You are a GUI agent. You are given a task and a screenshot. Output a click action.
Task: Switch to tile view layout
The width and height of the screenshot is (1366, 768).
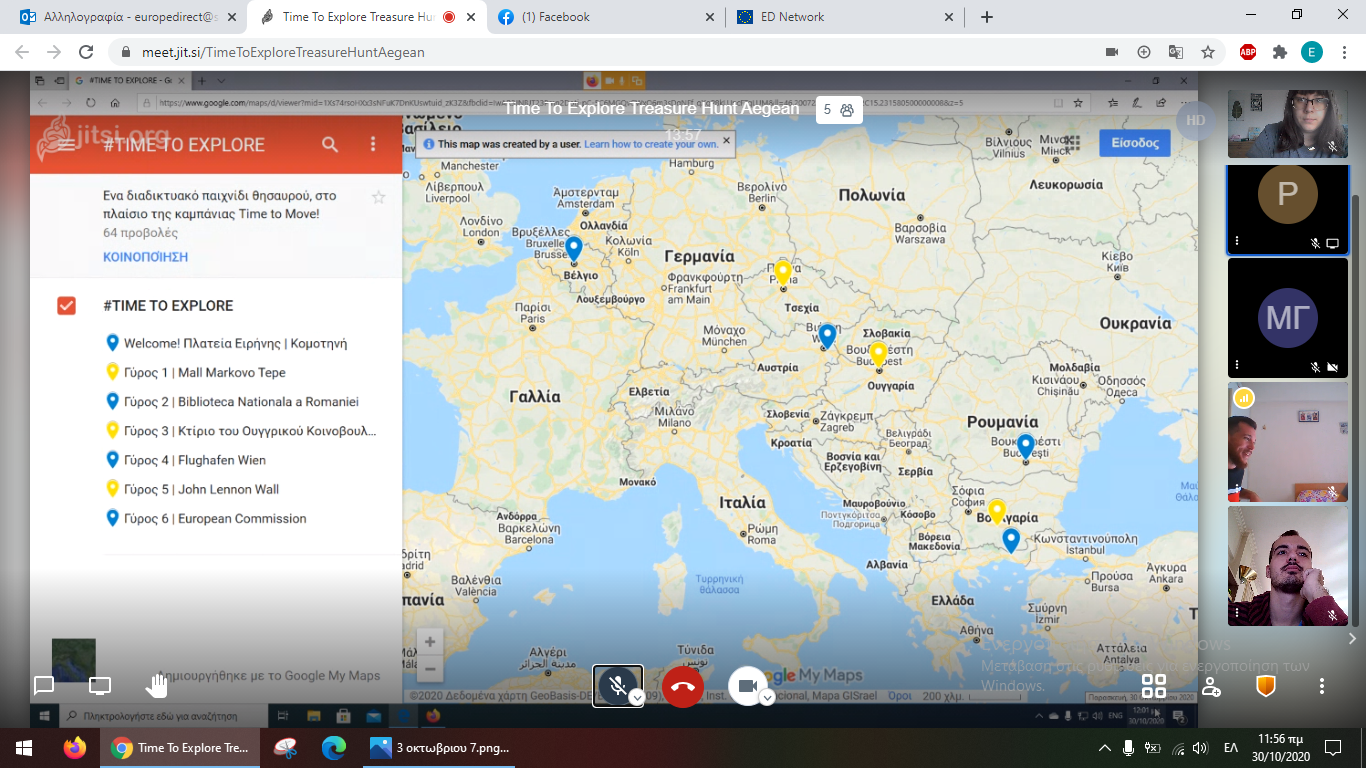pos(1154,686)
